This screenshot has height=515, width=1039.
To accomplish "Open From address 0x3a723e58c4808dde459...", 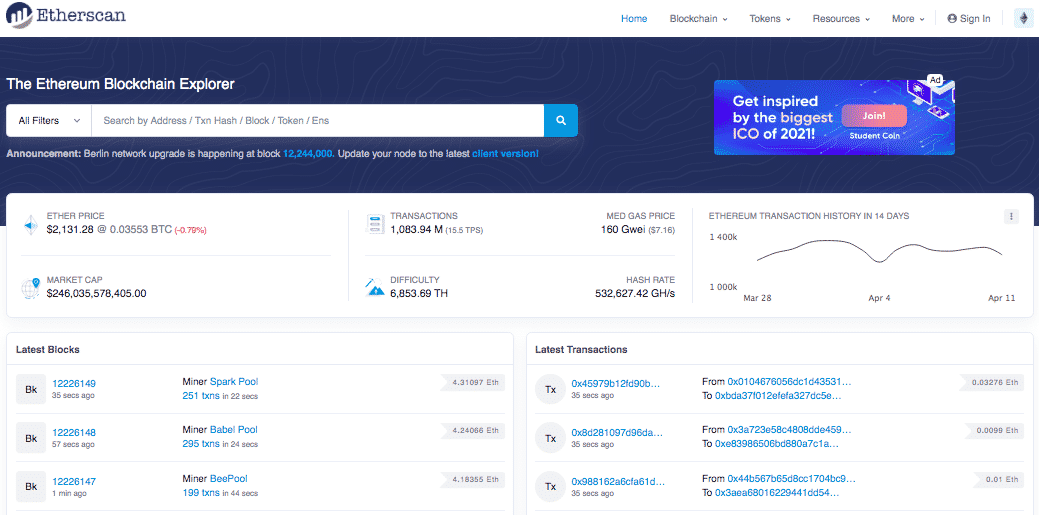I will click(789, 430).
